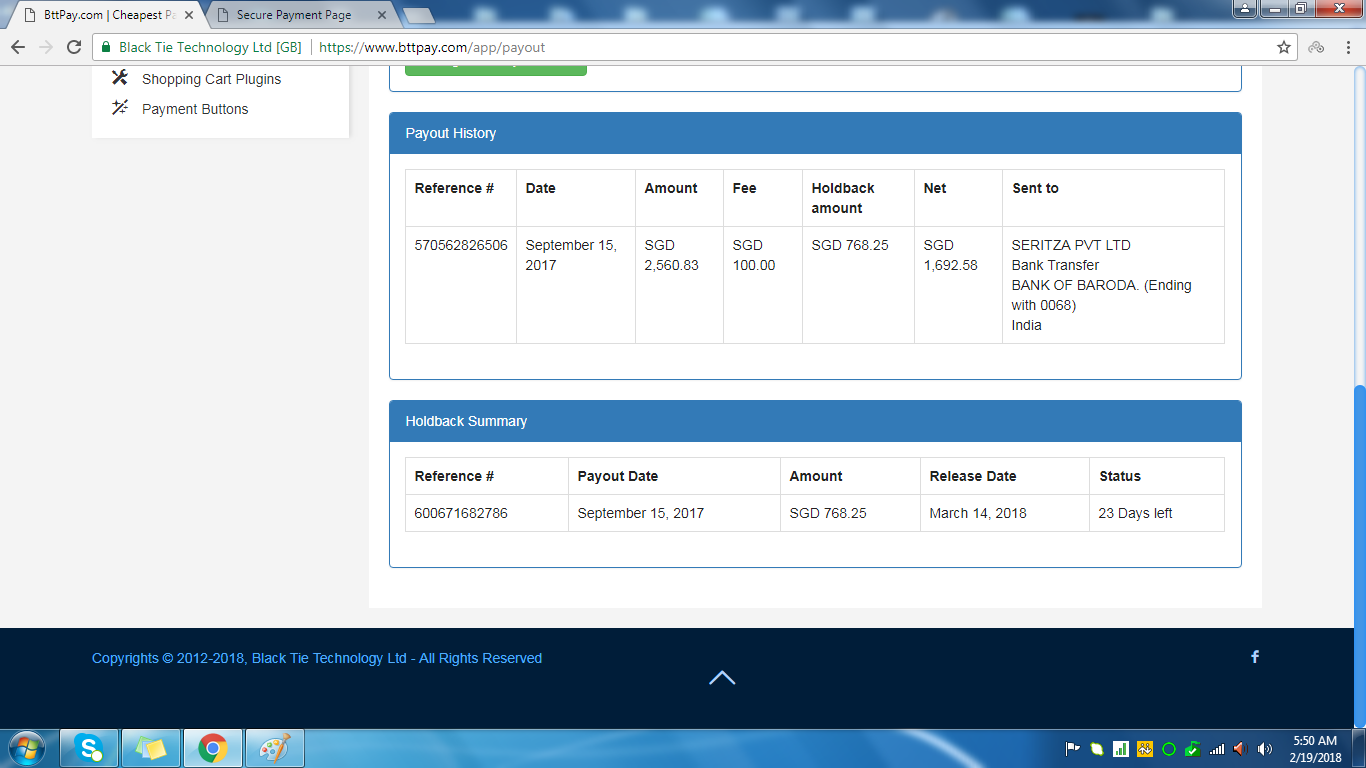Click the extension icon beside the bookmark star
This screenshot has height=768, width=1366.
coord(1316,47)
